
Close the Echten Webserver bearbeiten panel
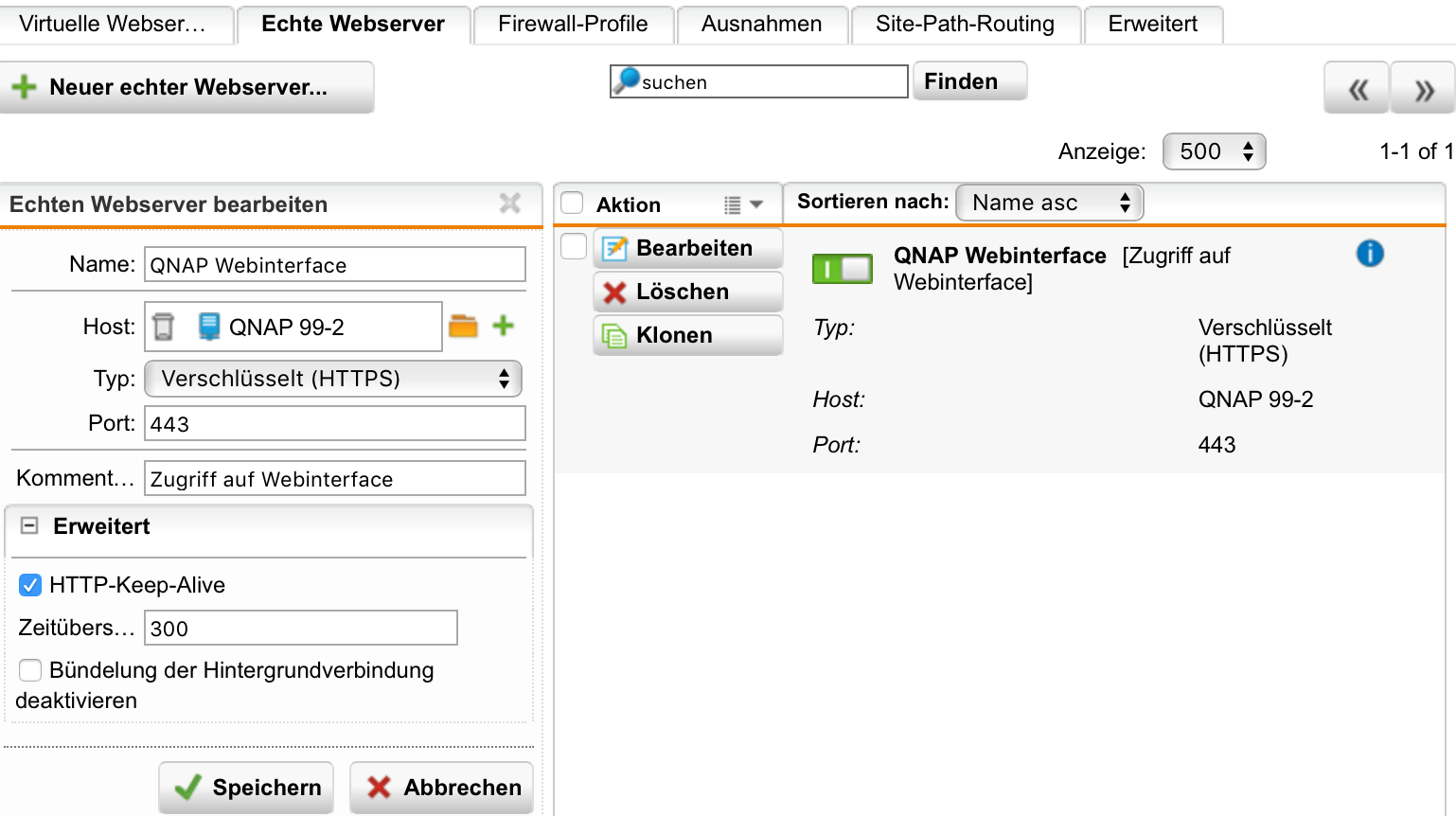click(510, 204)
